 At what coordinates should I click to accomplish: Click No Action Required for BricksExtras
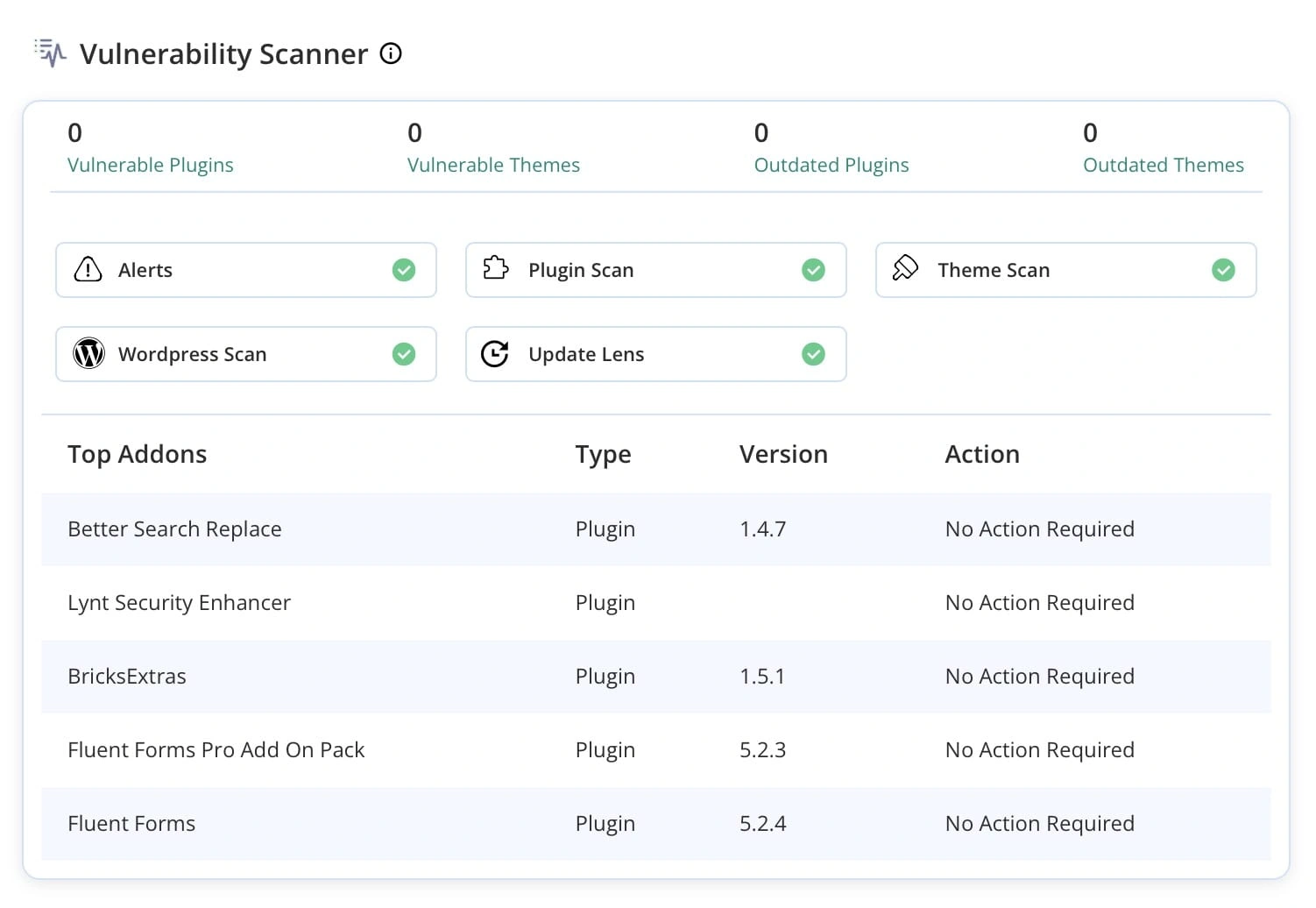[1040, 677]
